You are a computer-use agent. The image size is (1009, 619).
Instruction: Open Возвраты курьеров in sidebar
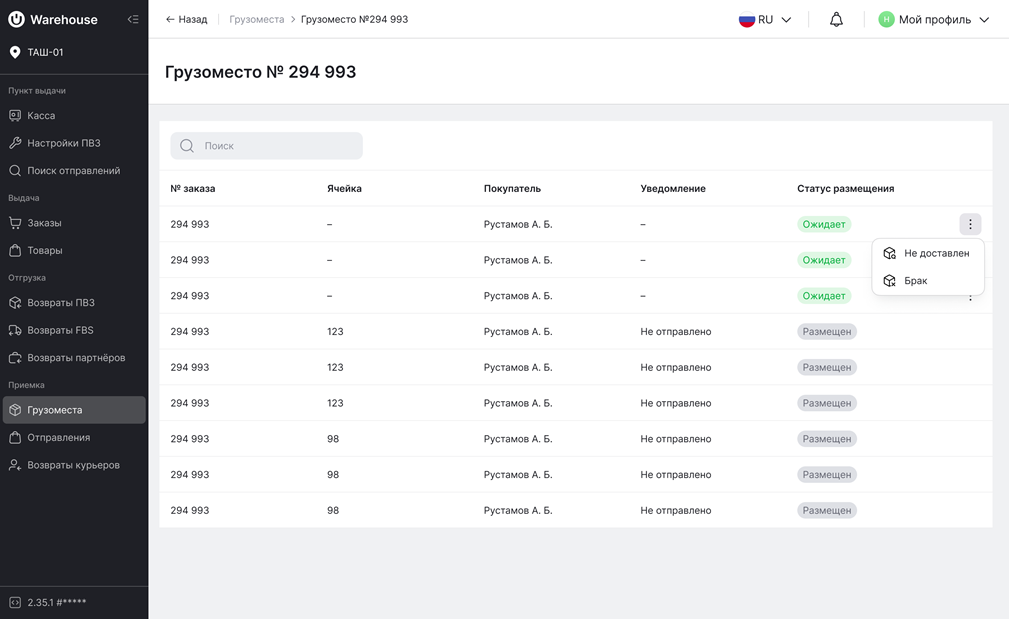point(73,465)
